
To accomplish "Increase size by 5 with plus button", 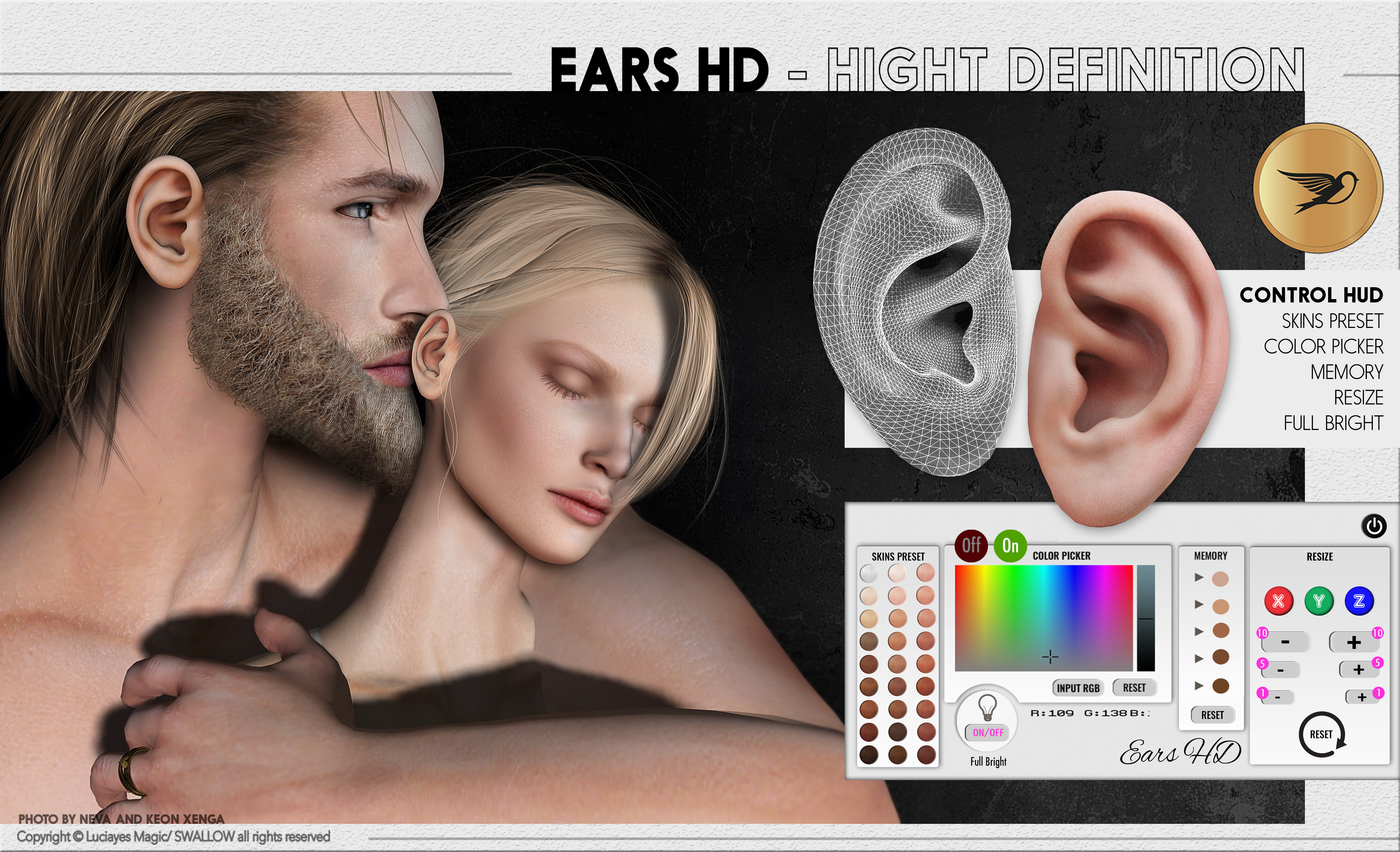I will coord(1359,670).
